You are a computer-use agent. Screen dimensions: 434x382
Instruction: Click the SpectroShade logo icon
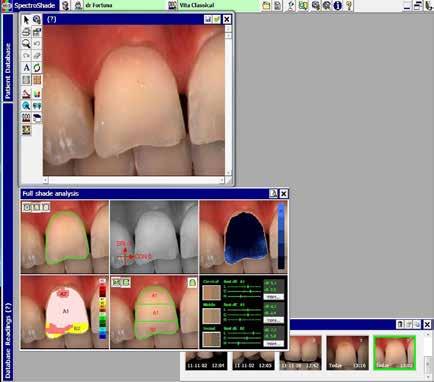pyautogui.click(x=7, y=6)
